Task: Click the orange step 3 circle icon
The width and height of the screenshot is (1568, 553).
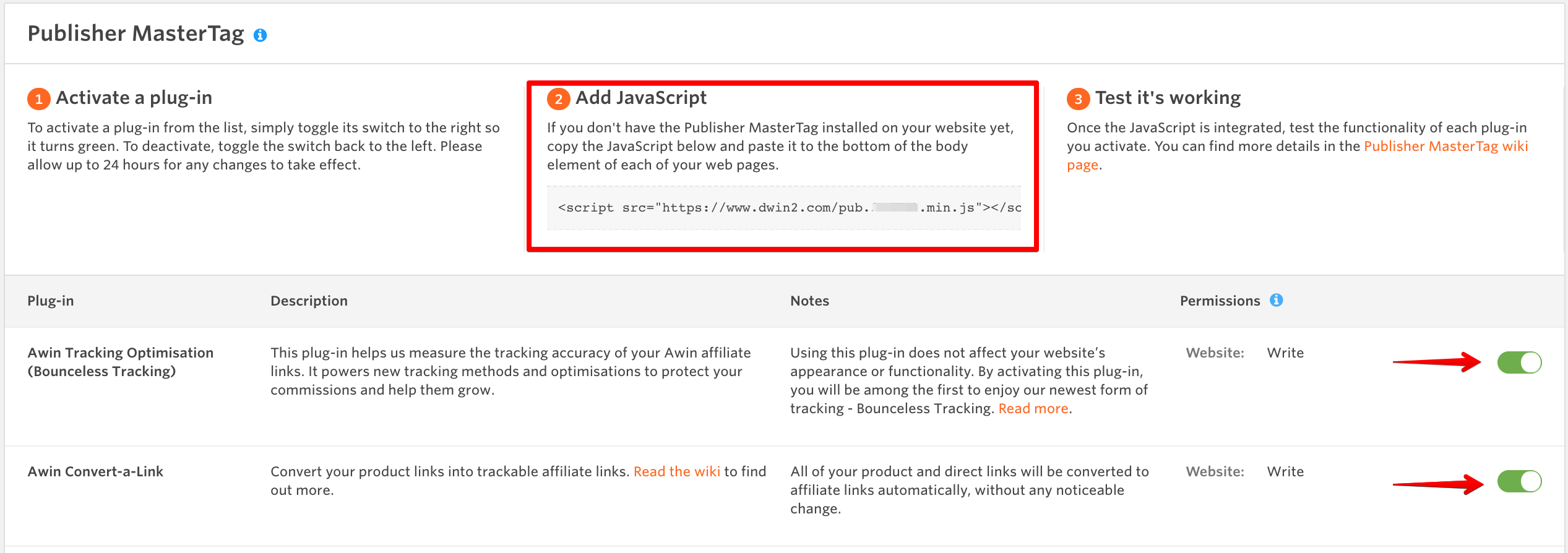Action: tap(1077, 98)
